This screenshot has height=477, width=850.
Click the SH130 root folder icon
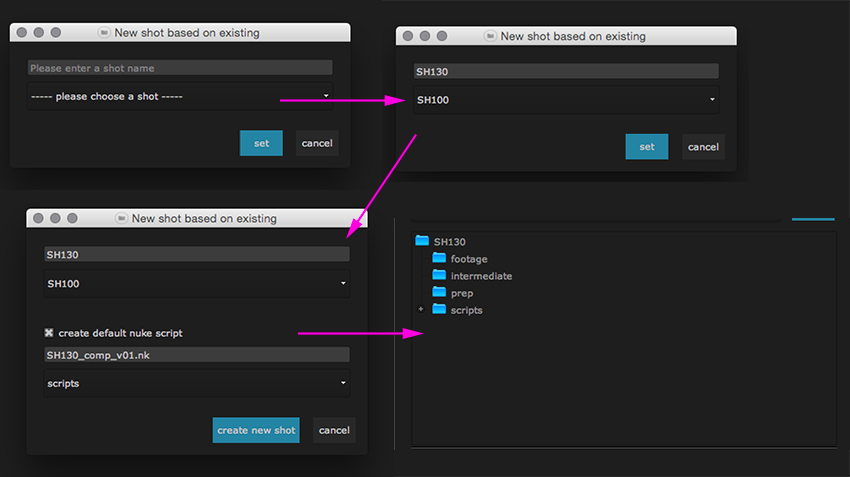tap(421, 241)
